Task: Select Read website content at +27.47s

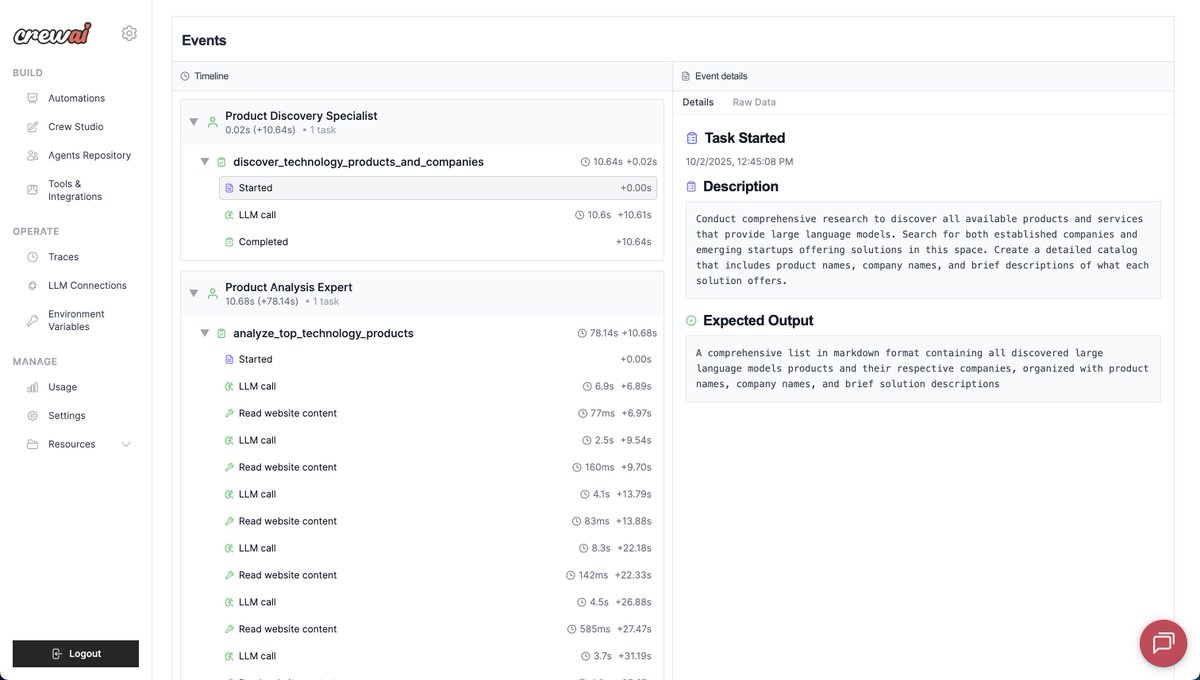Action: pyautogui.click(x=438, y=629)
